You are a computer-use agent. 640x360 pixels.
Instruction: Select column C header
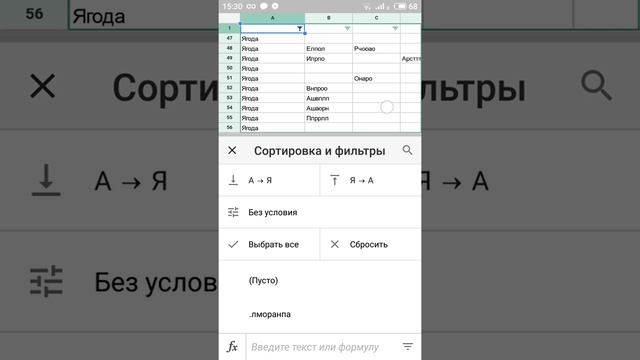coord(376,18)
